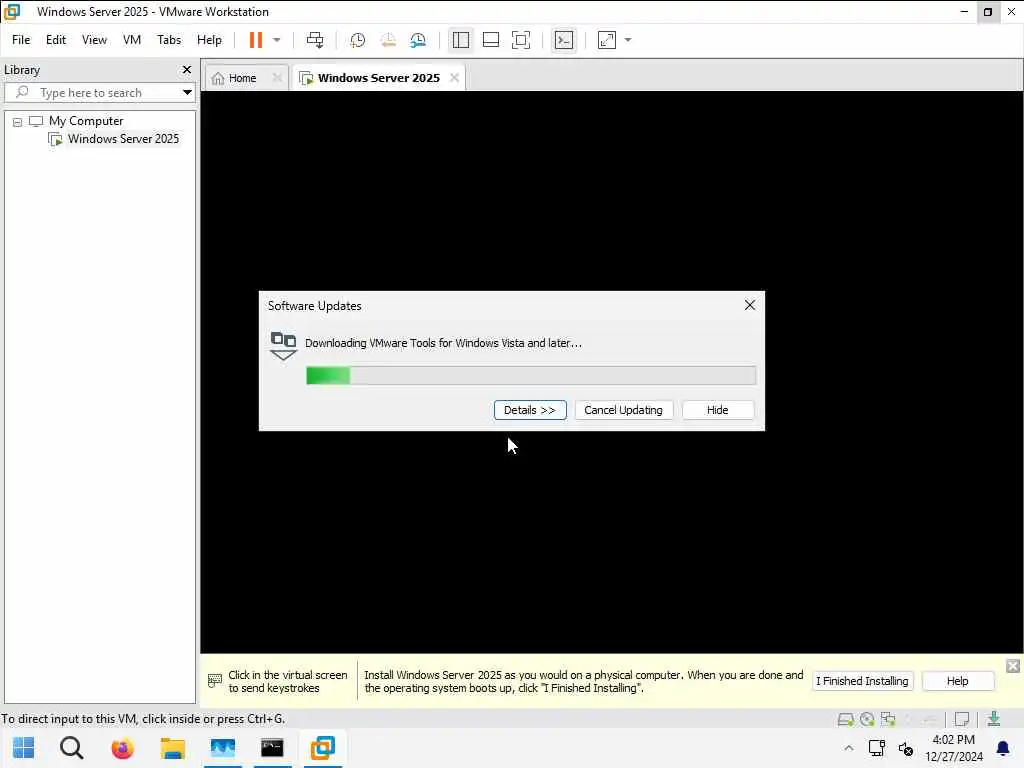
Task: Click the download progress bar
Action: 531,376
